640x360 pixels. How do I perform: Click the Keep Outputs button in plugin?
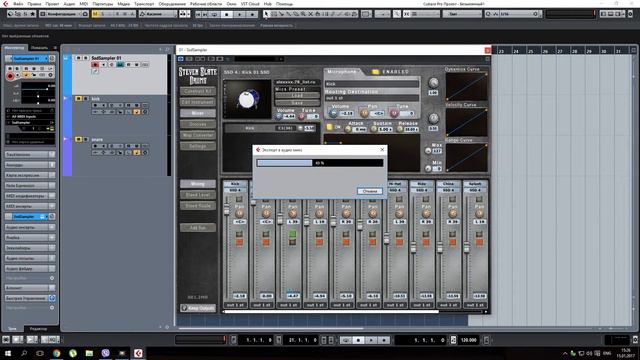click(x=198, y=308)
